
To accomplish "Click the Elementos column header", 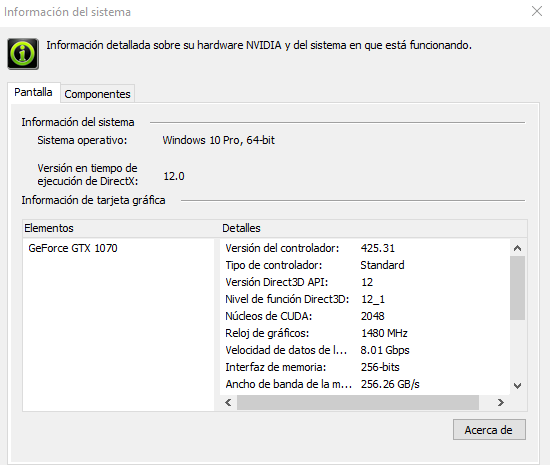I will coord(121,228).
